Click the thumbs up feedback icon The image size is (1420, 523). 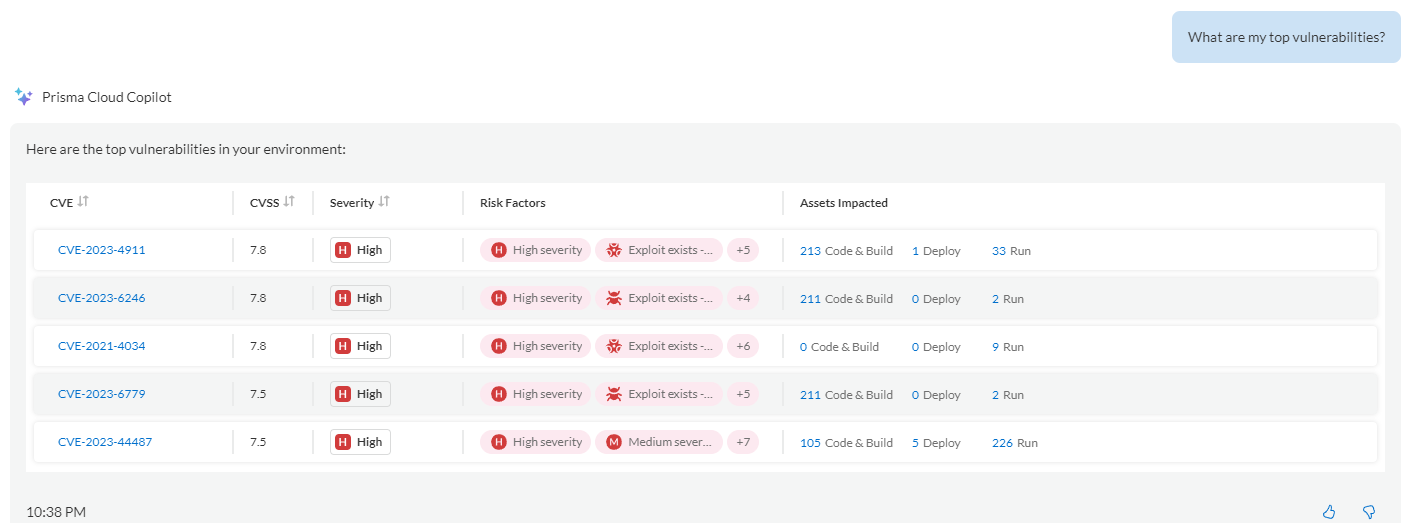click(x=1329, y=512)
